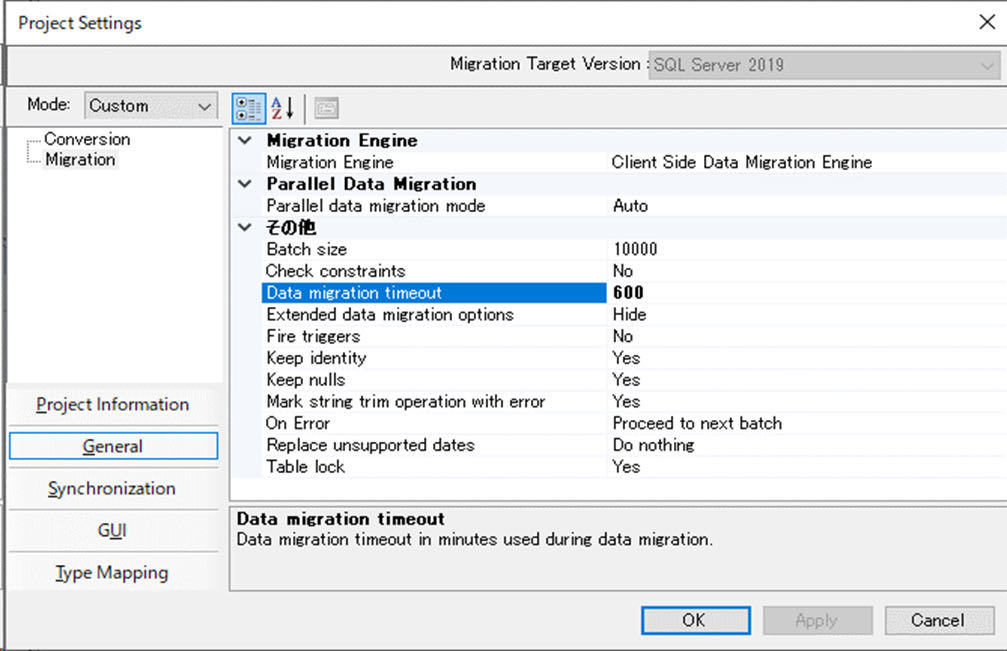The height and width of the screenshot is (651, 1007).
Task: Open the Synchronization settings page
Action: pos(113,488)
